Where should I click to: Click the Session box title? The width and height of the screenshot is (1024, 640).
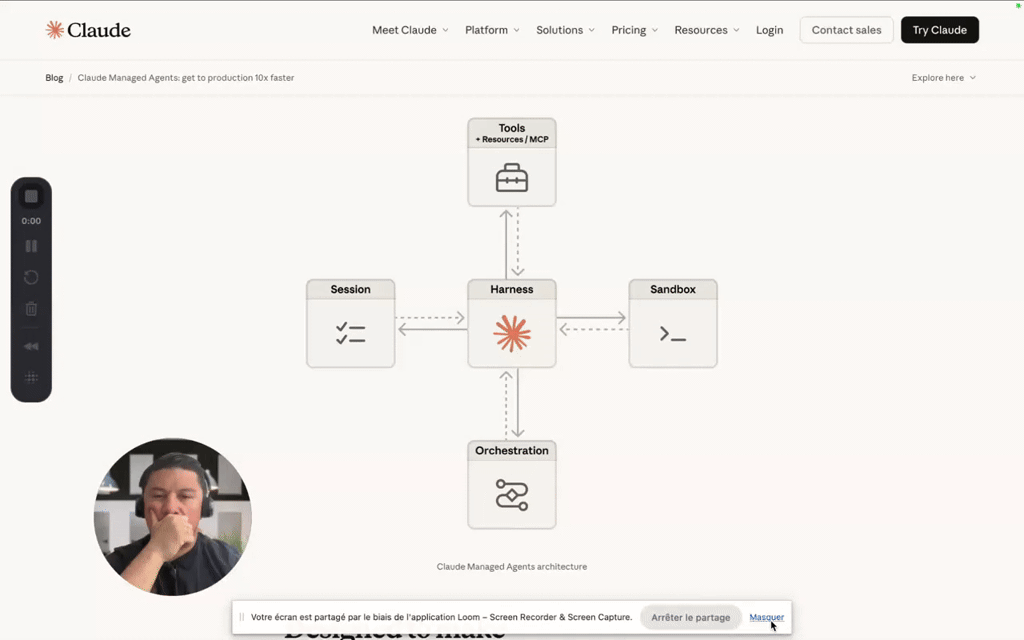[x=351, y=289]
